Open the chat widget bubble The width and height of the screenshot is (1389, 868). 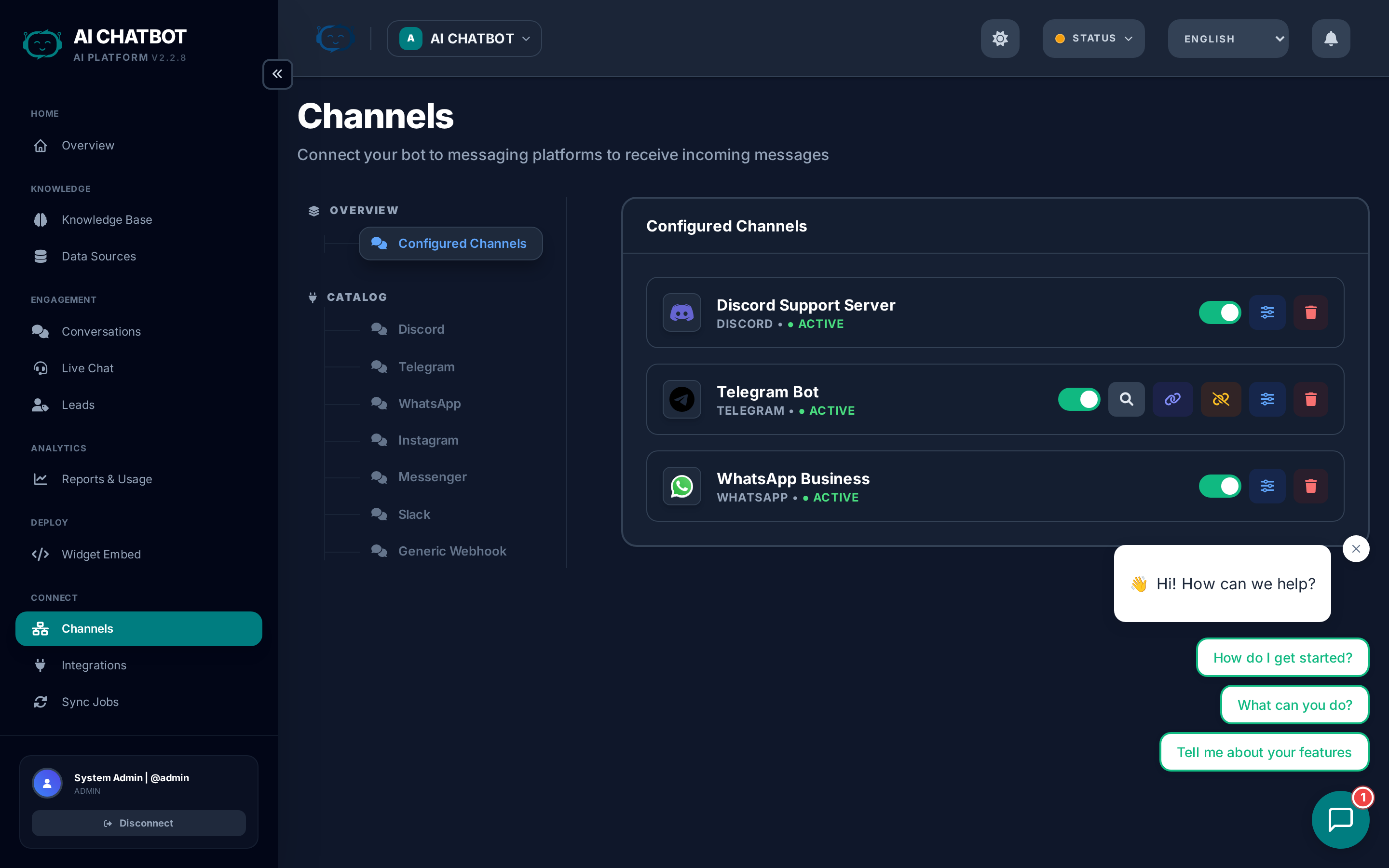(x=1340, y=819)
